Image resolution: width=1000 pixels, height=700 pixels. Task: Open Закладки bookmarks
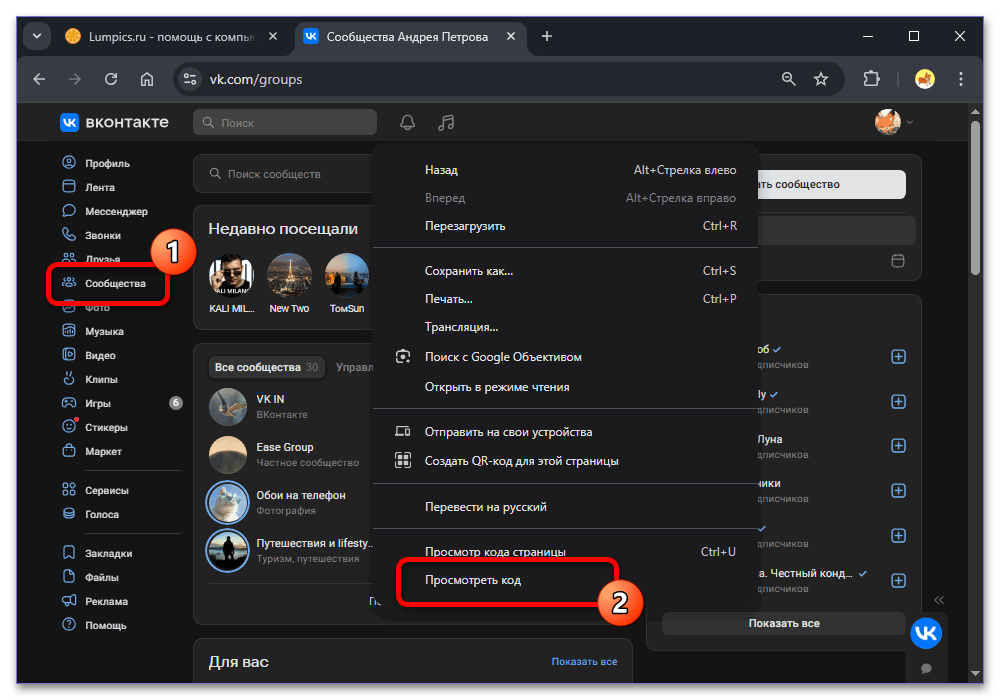click(97, 553)
